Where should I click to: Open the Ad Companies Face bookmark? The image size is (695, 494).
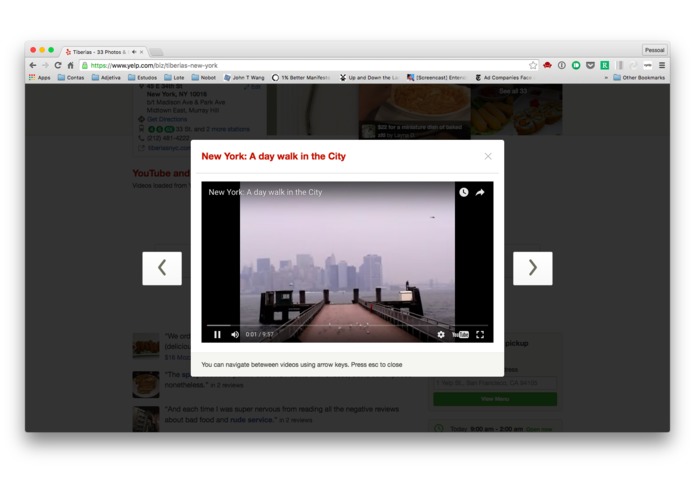click(x=504, y=78)
